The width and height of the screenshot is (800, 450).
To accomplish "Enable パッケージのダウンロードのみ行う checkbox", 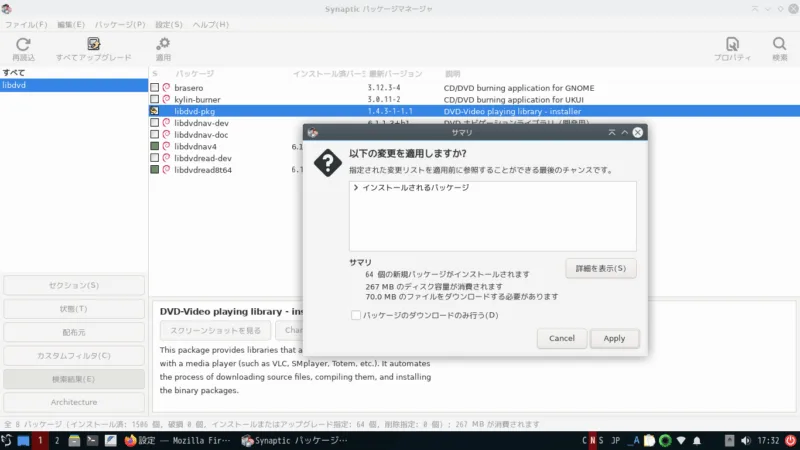I will [x=356, y=315].
